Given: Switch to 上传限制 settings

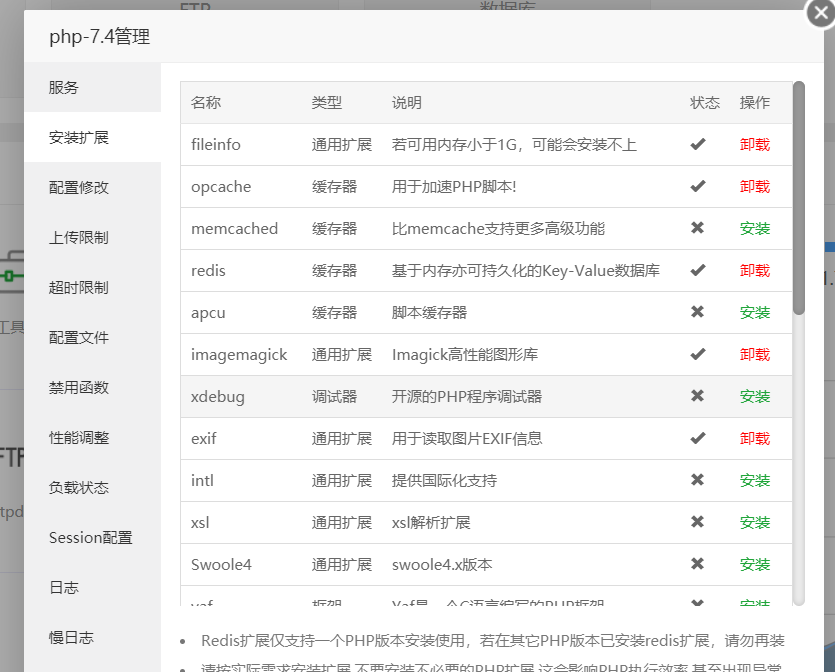Looking at the screenshot, I should [79, 237].
